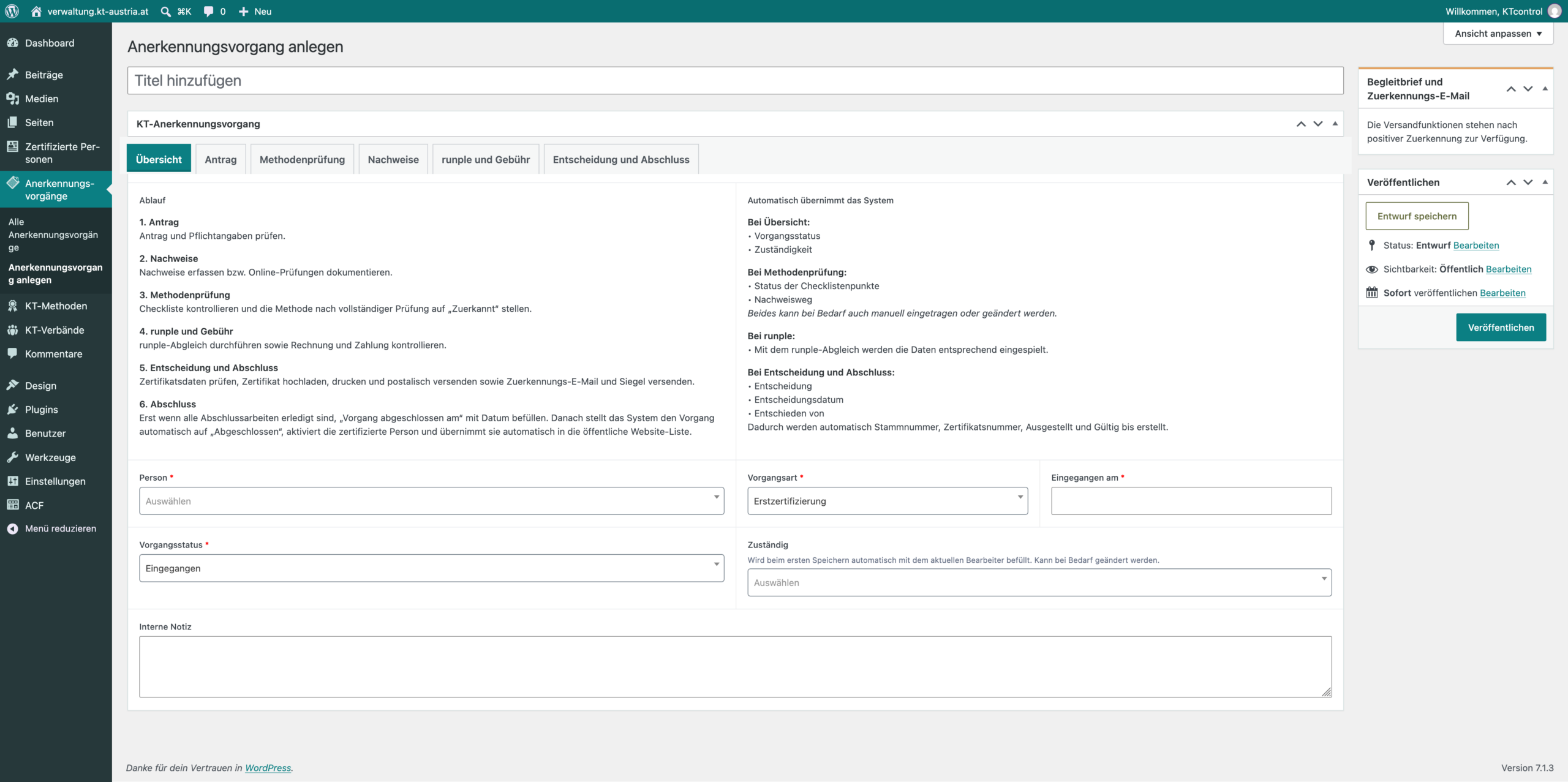Click the Veröffentlichen button

pos(1501,327)
